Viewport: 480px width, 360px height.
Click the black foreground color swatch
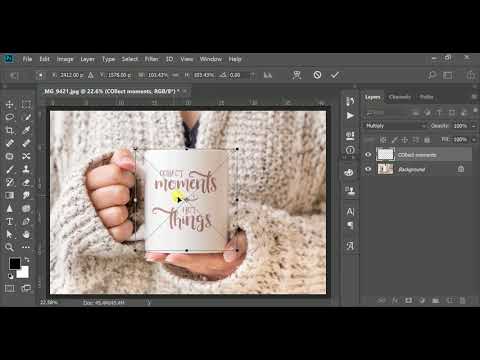tap(15, 263)
